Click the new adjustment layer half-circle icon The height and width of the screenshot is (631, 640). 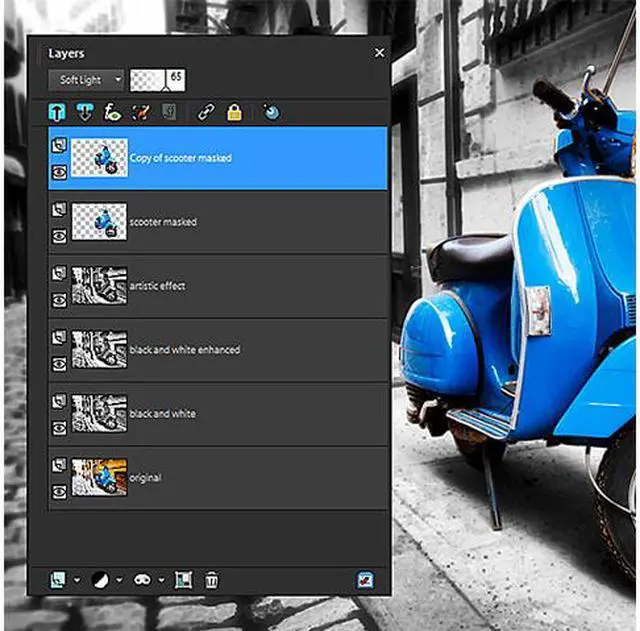tap(101, 579)
